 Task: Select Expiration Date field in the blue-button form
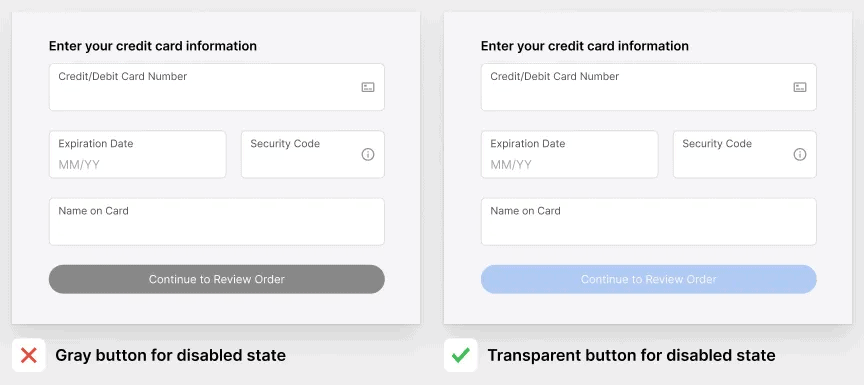pos(570,154)
